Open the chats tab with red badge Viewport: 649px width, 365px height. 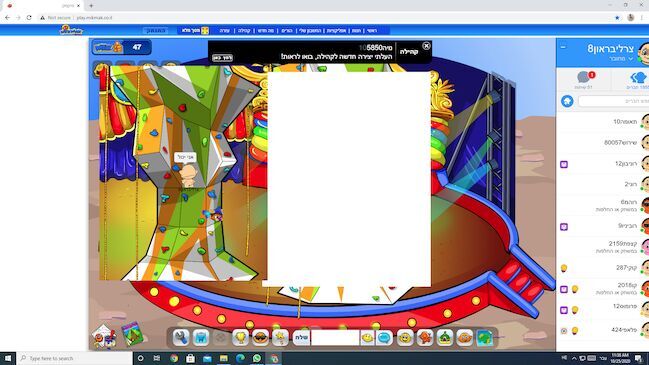(x=584, y=79)
